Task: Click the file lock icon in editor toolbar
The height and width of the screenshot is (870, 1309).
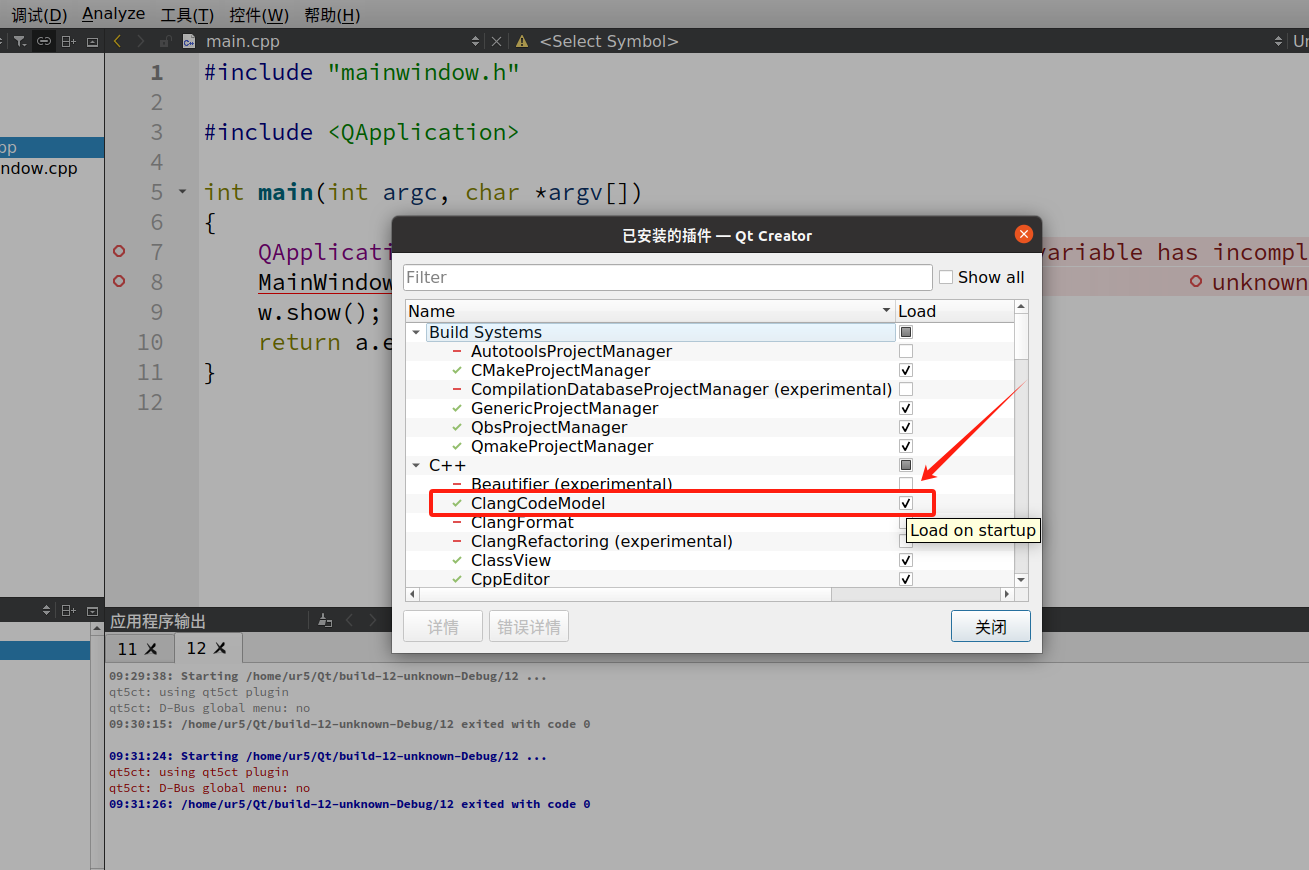Action: point(164,41)
